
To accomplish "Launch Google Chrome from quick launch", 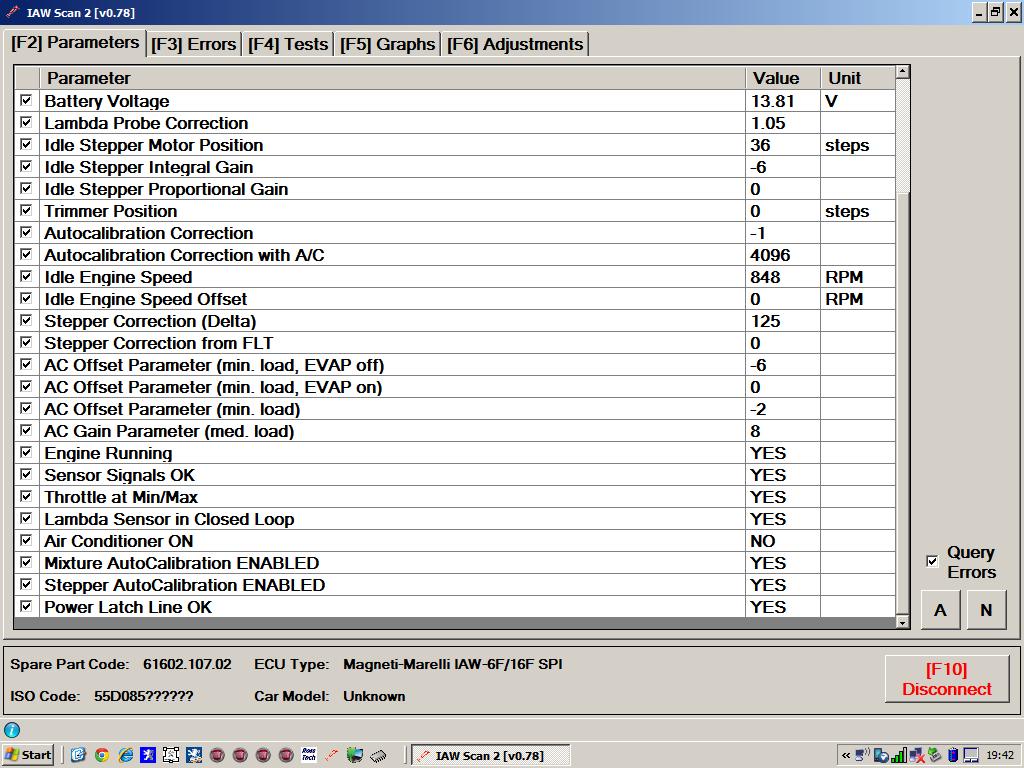I will click(101, 755).
